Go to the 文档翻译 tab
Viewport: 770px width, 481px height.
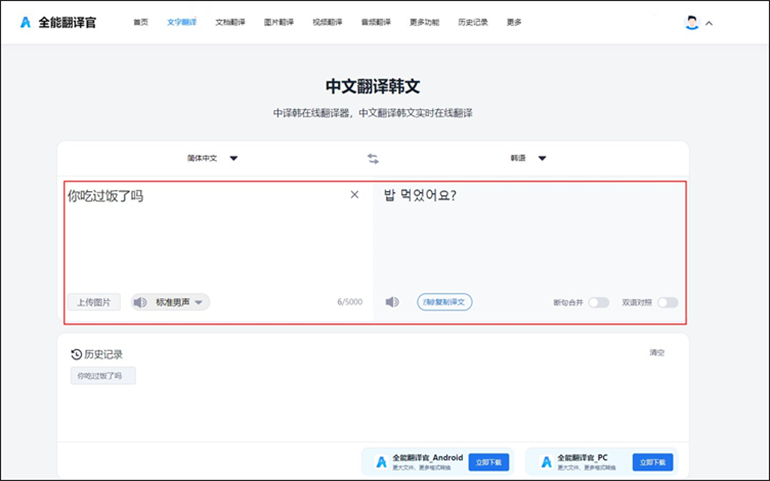coord(230,22)
